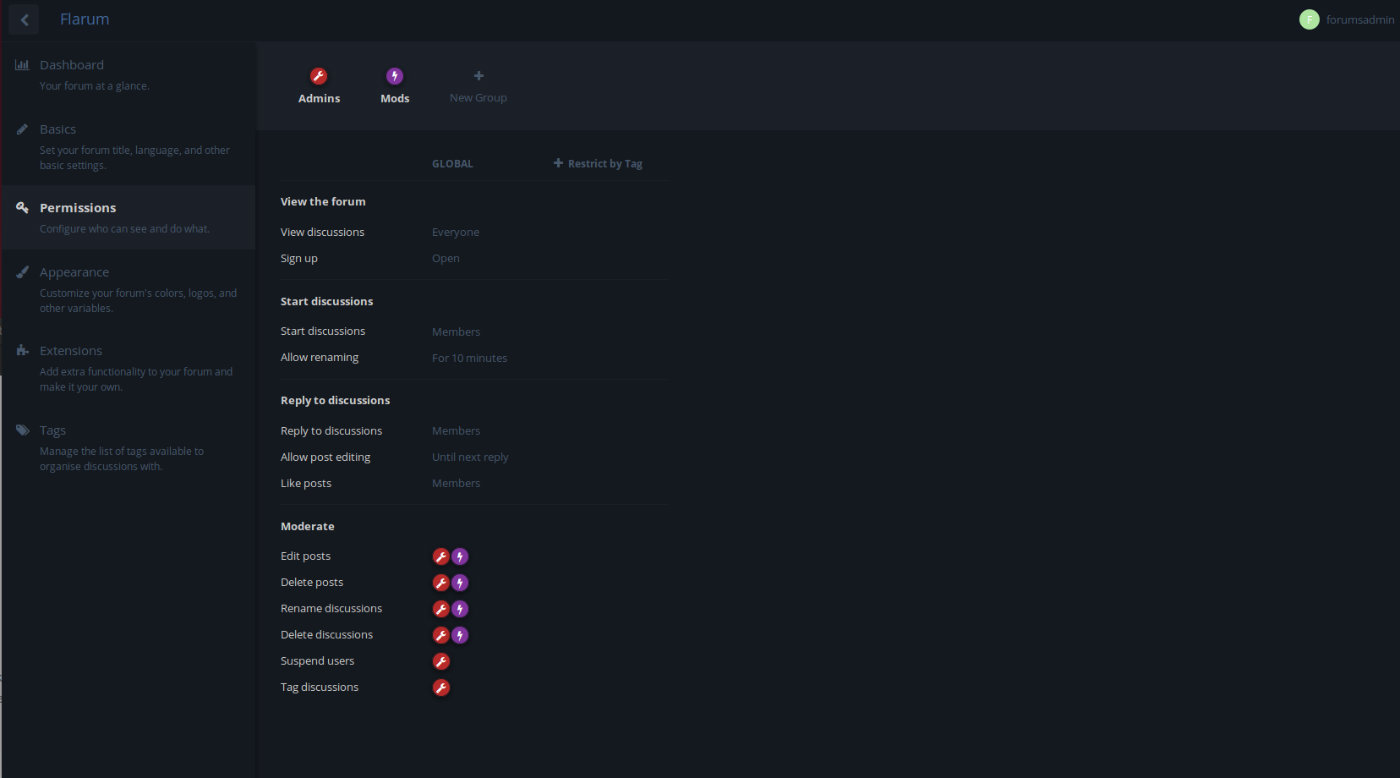Open the Dashboard section
The width and height of the screenshot is (1400, 778).
128,74
